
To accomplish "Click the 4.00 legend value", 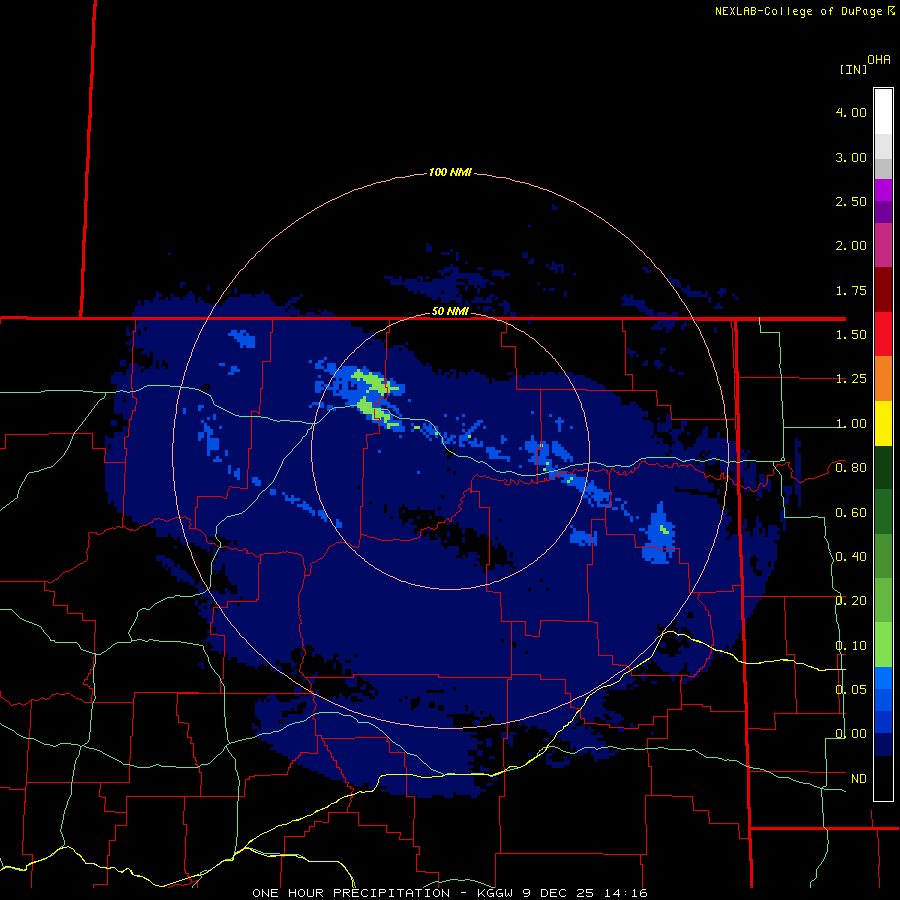I will 851,112.
